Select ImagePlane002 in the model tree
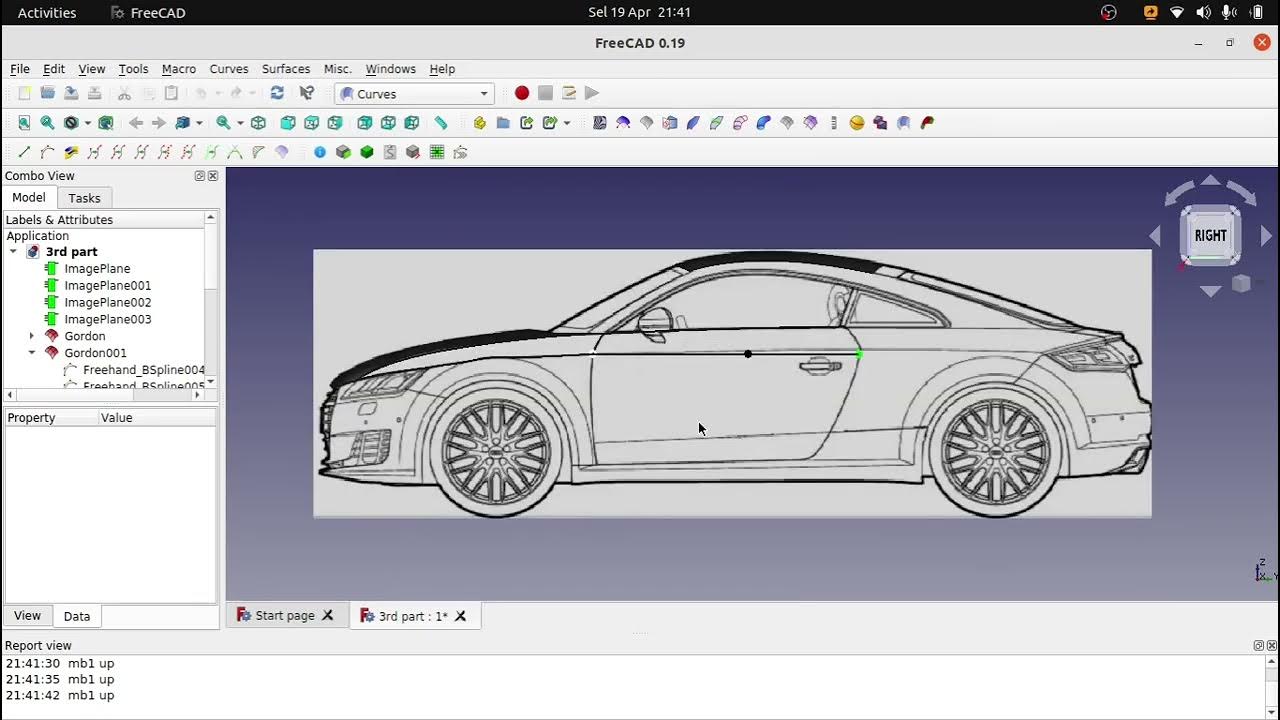 pos(108,302)
